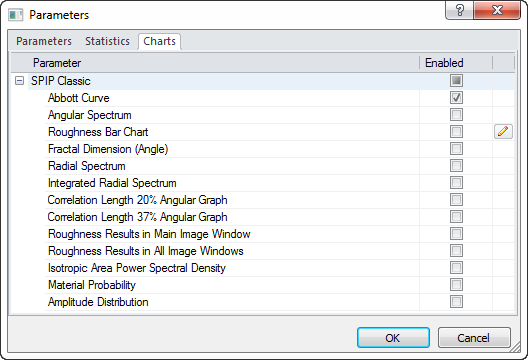This screenshot has height=360, width=528.
Task: Check the Amplitude Distribution checkbox
Action: tap(456, 302)
